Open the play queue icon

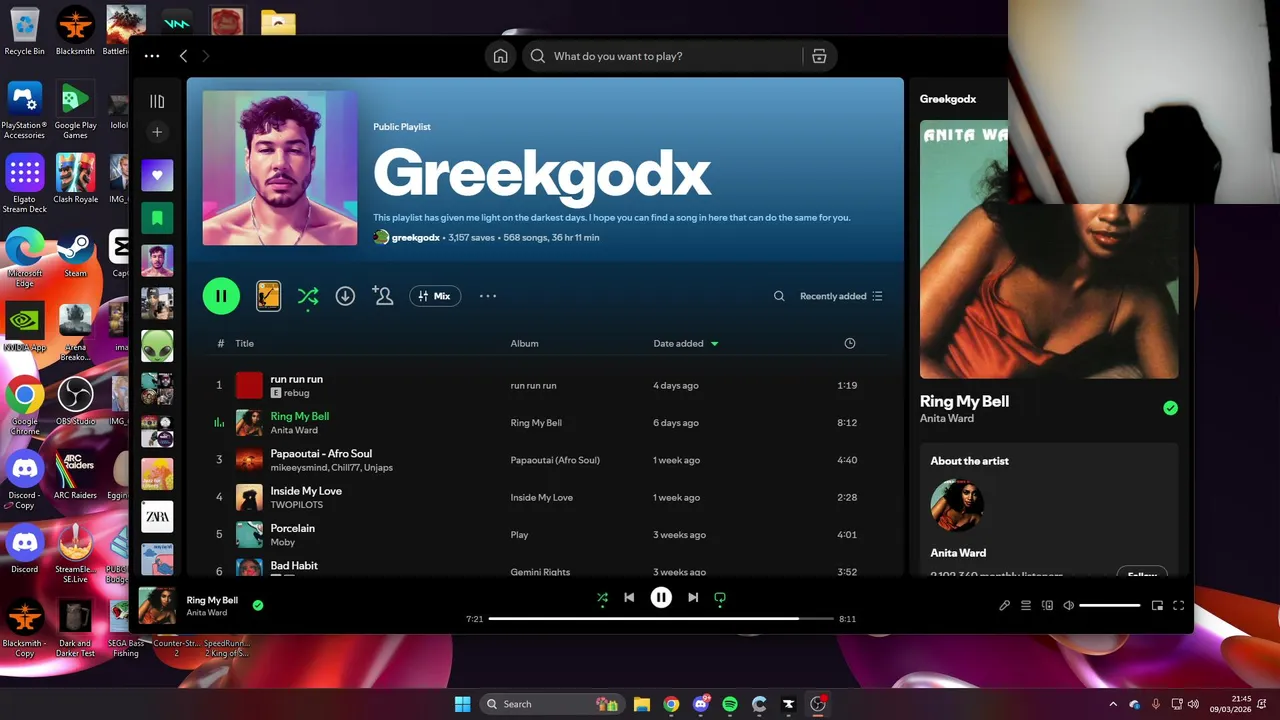click(1026, 605)
